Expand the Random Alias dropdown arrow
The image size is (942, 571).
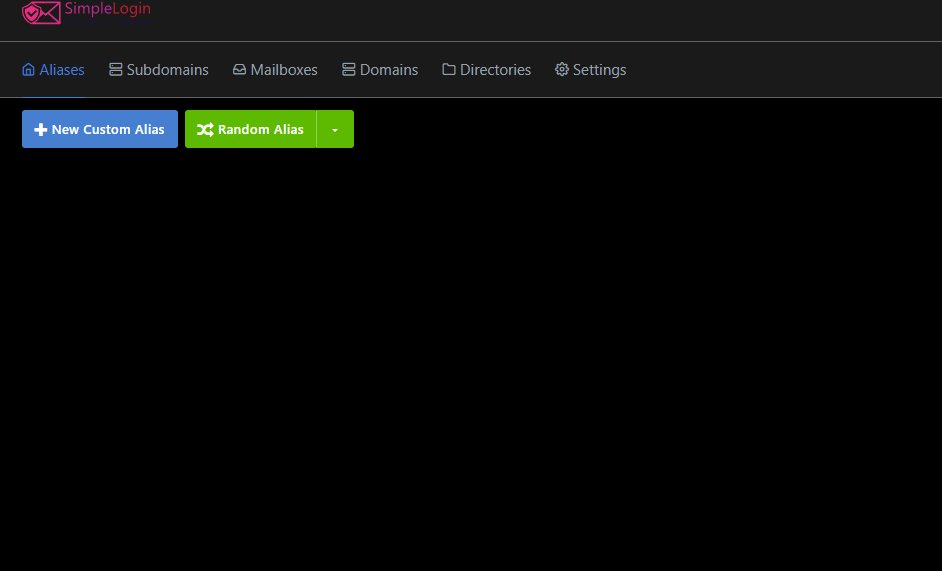point(335,129)
